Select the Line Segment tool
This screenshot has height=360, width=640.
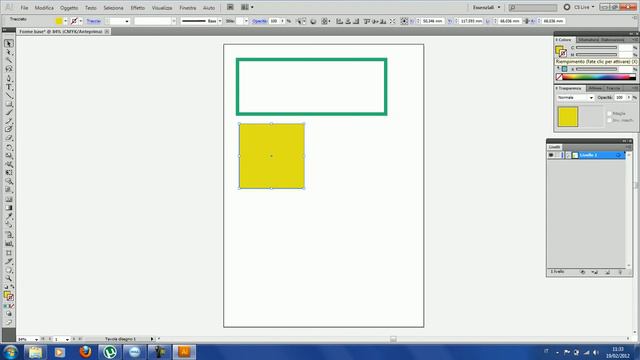coord(9,96)
